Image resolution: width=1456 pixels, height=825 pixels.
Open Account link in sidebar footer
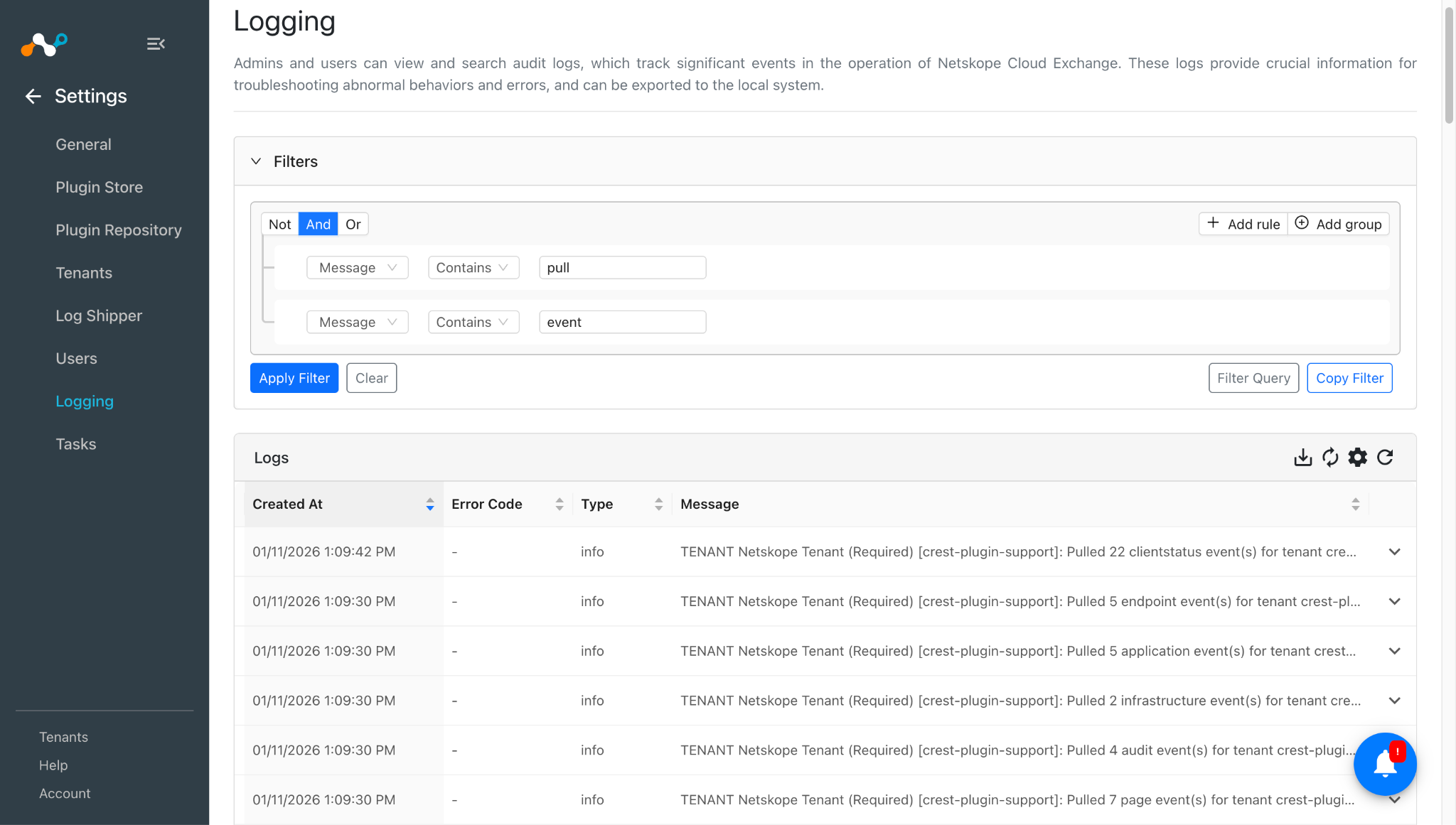tap(65, 794)
